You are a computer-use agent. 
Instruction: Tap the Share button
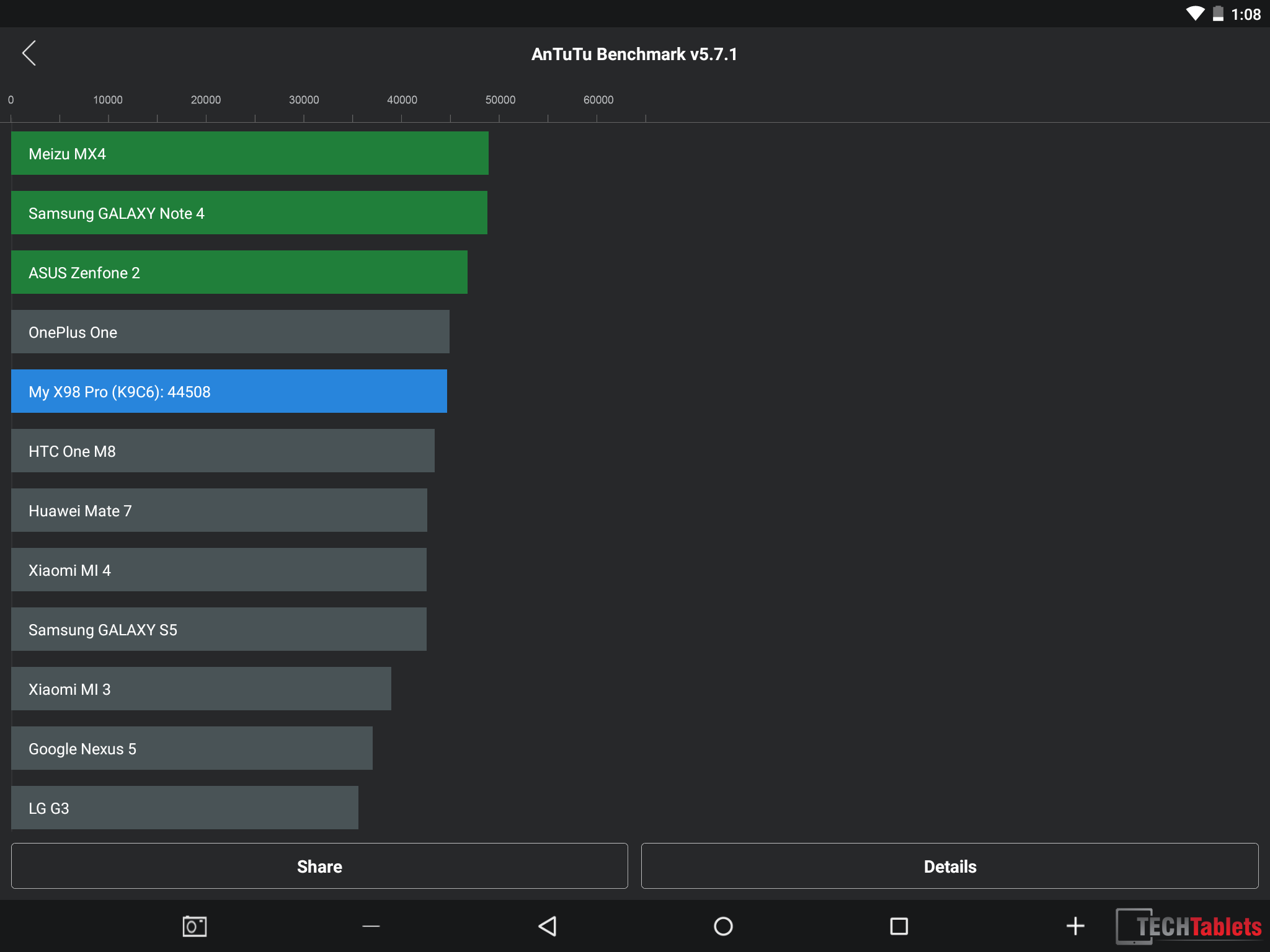tap(319, 866)
